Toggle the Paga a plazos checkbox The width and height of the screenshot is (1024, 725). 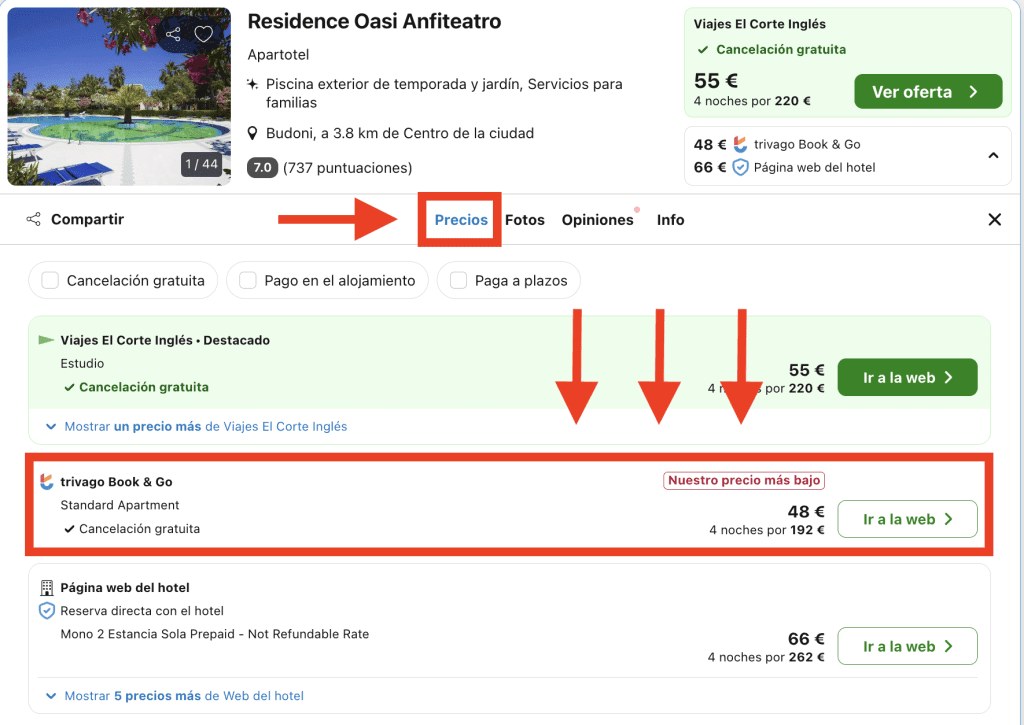click(458, 281)
